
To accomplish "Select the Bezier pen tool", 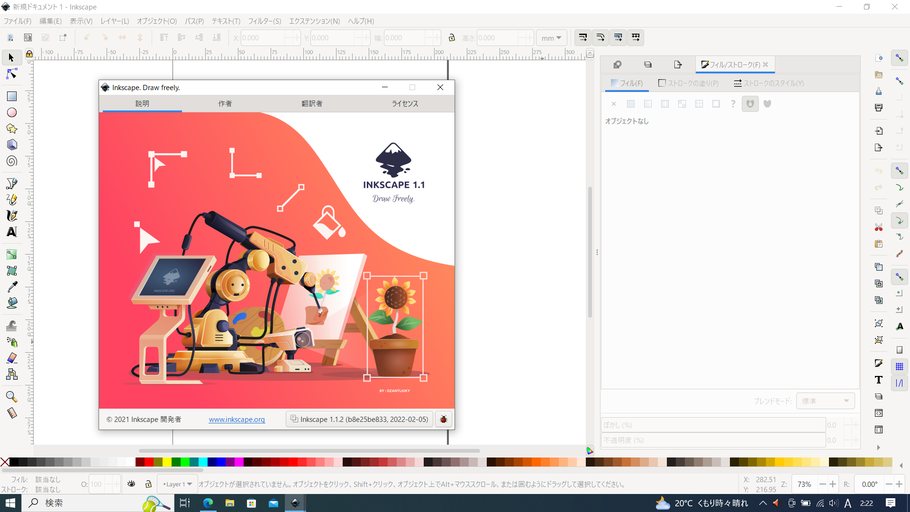I will coord(11,183).
